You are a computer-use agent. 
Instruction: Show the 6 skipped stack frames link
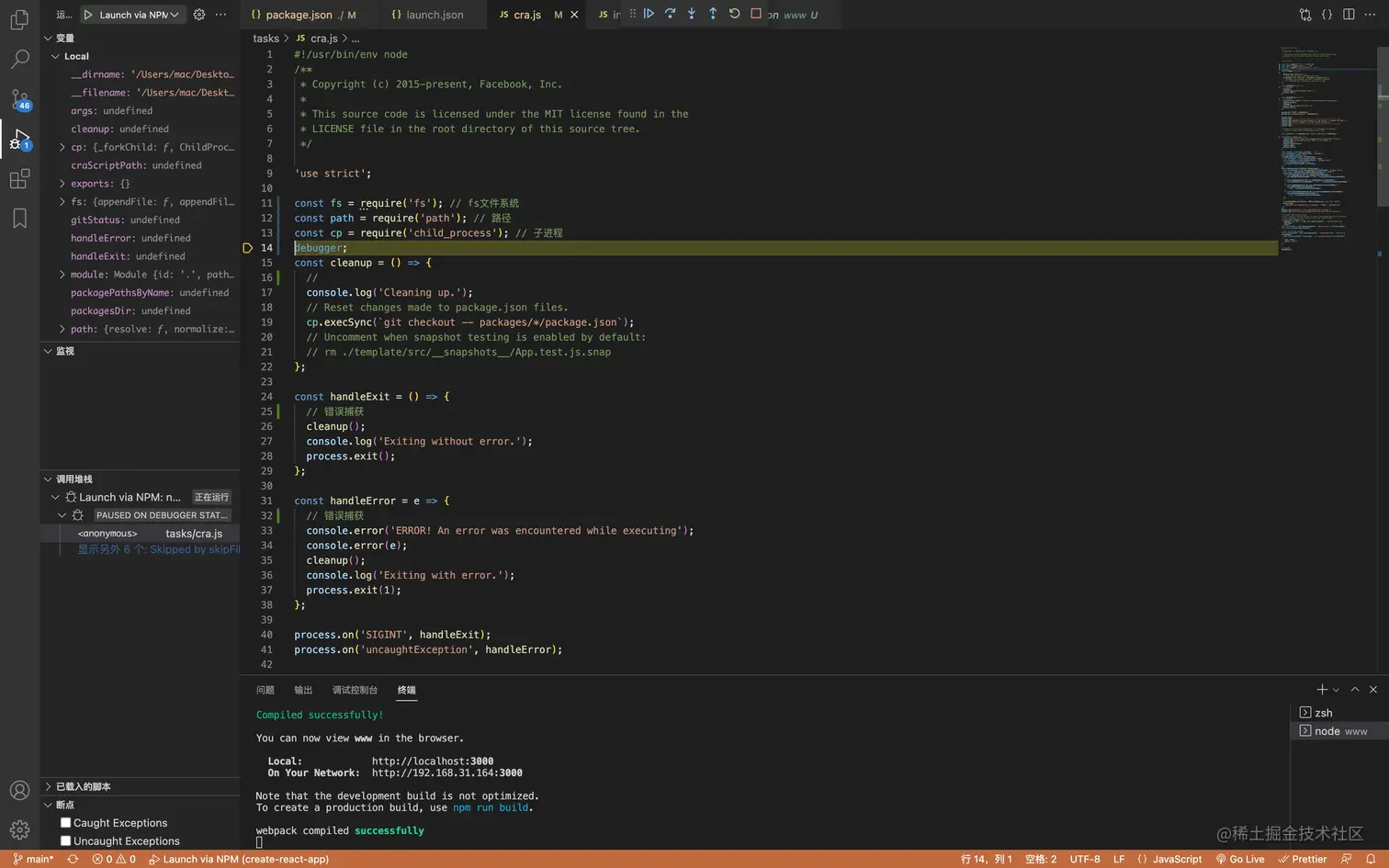pos(158,549)
